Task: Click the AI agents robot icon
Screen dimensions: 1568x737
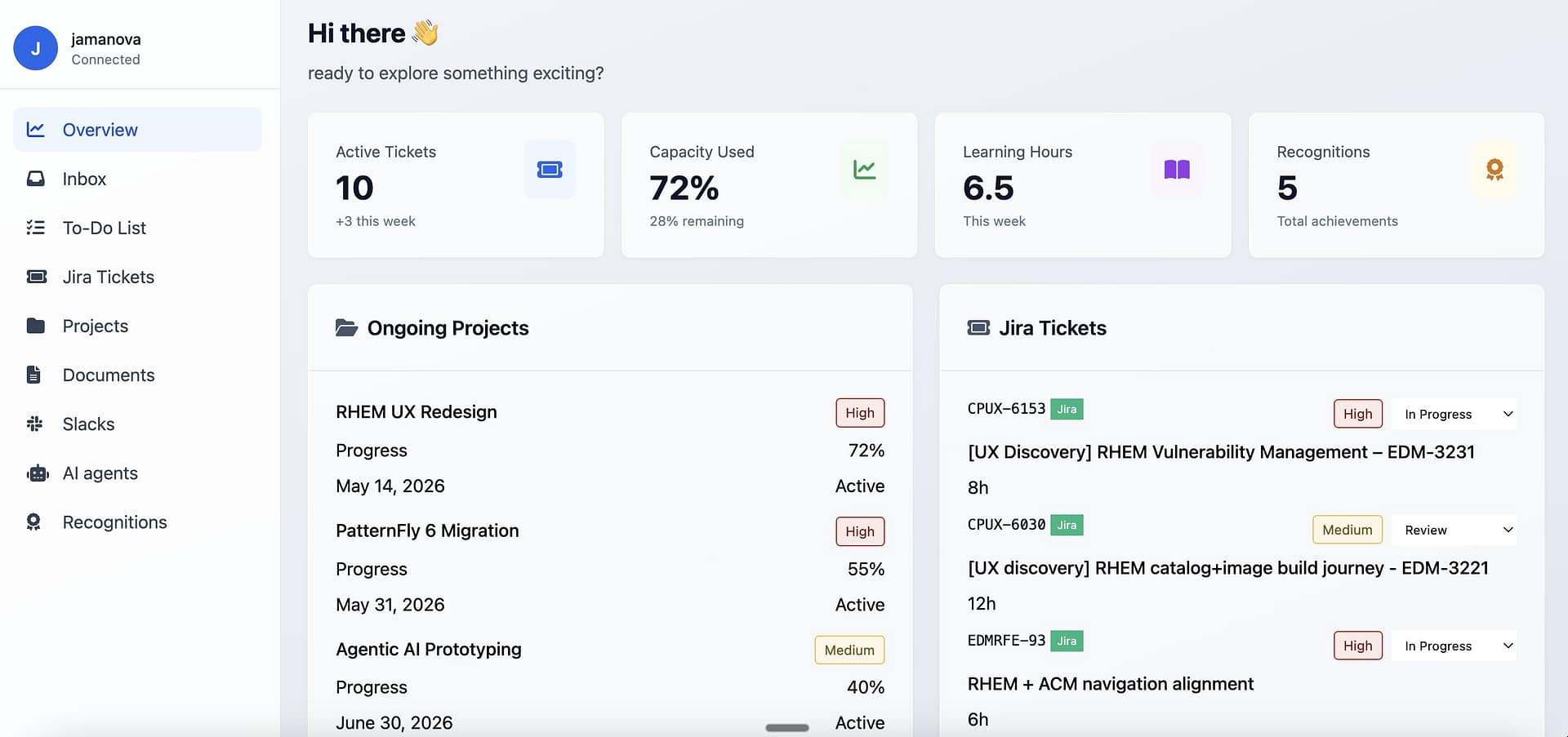Action: pos(38,473)
